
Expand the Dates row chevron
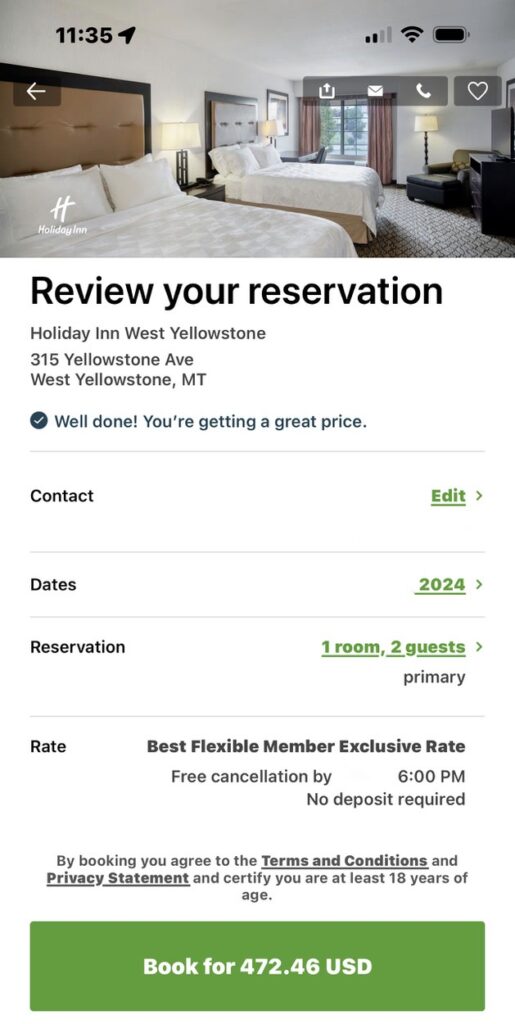click(x=479, y=584)
